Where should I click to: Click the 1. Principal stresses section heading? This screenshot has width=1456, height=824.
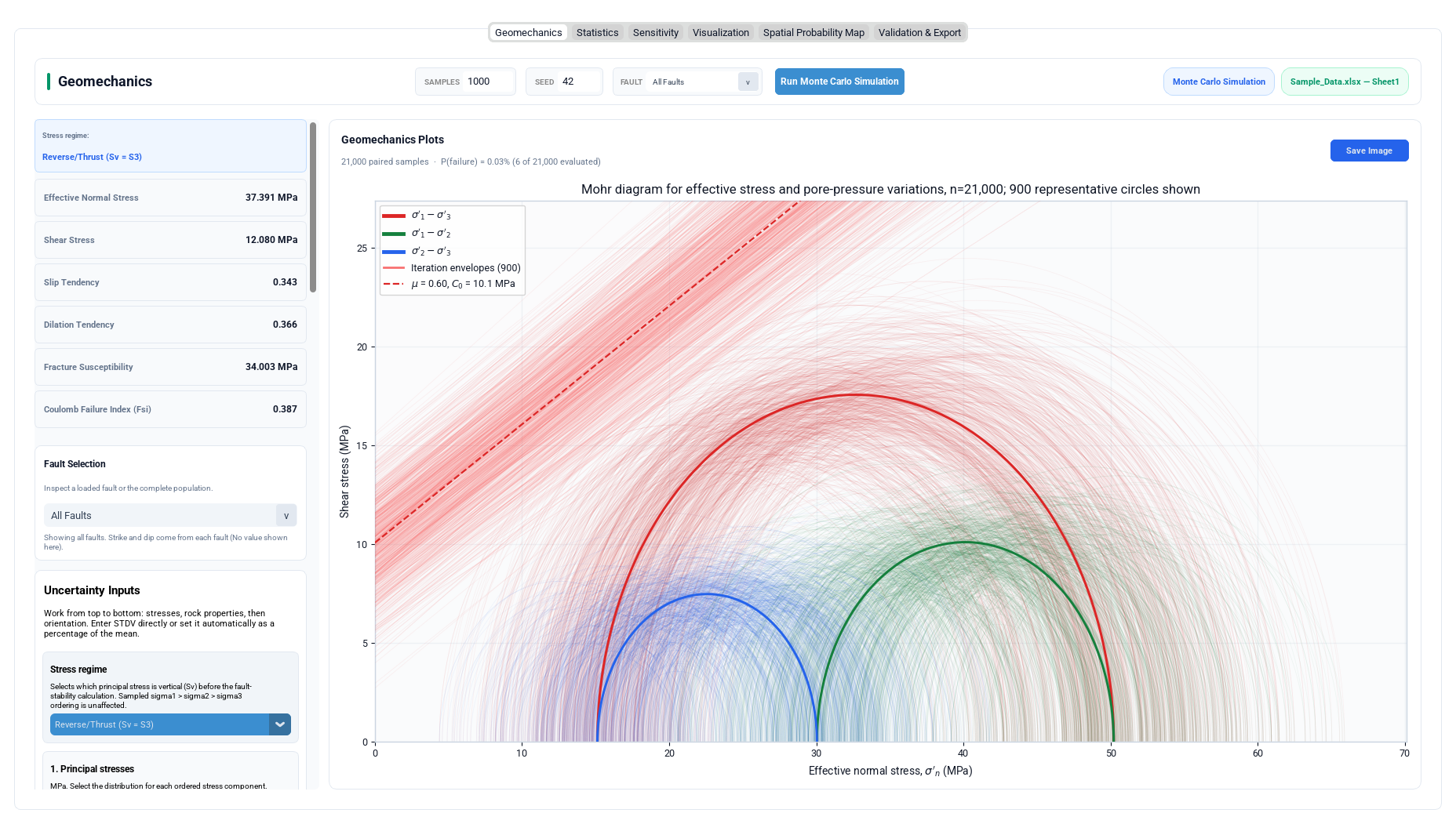92,769
